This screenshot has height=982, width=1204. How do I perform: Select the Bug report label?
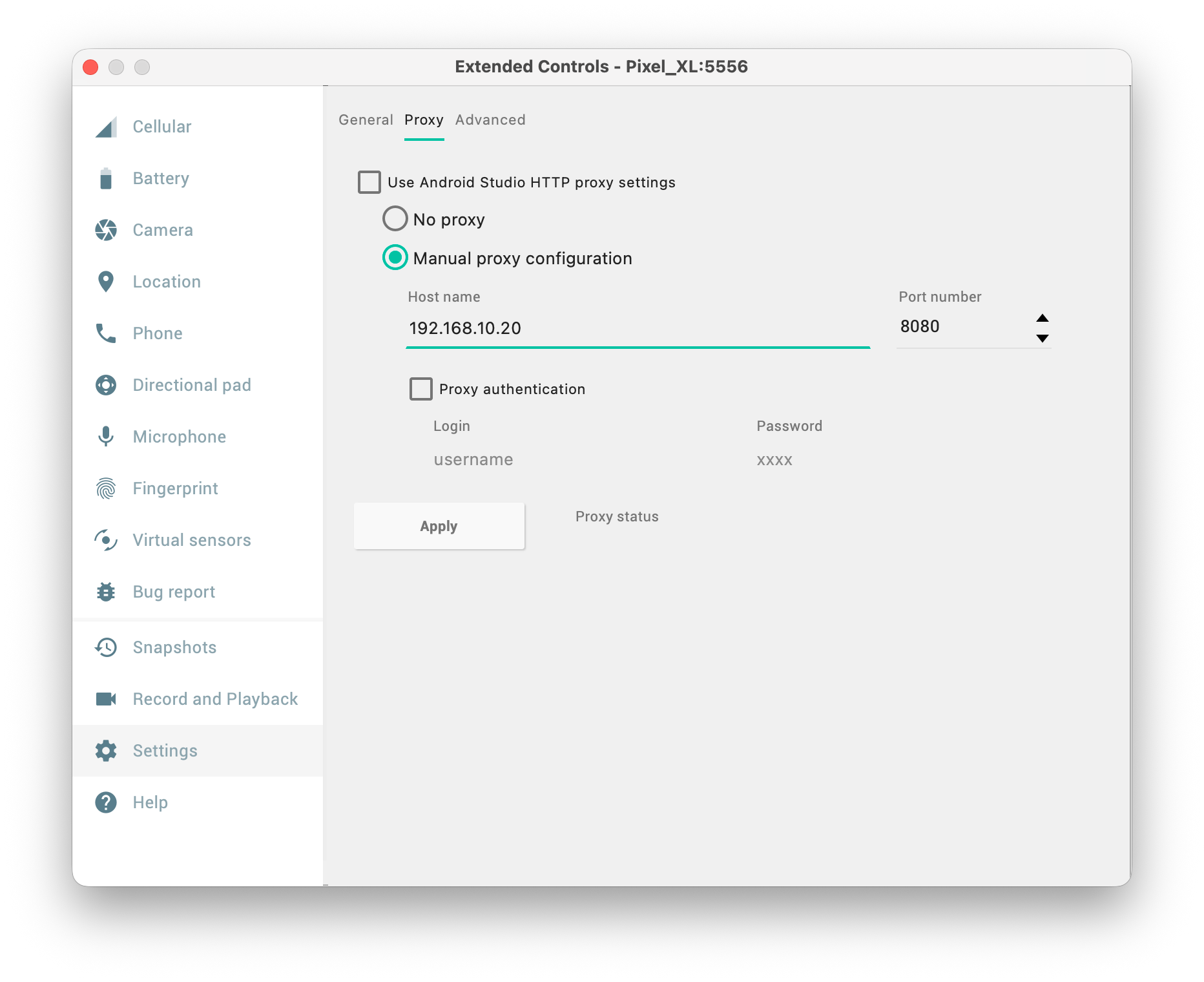[x=174, y=592]
